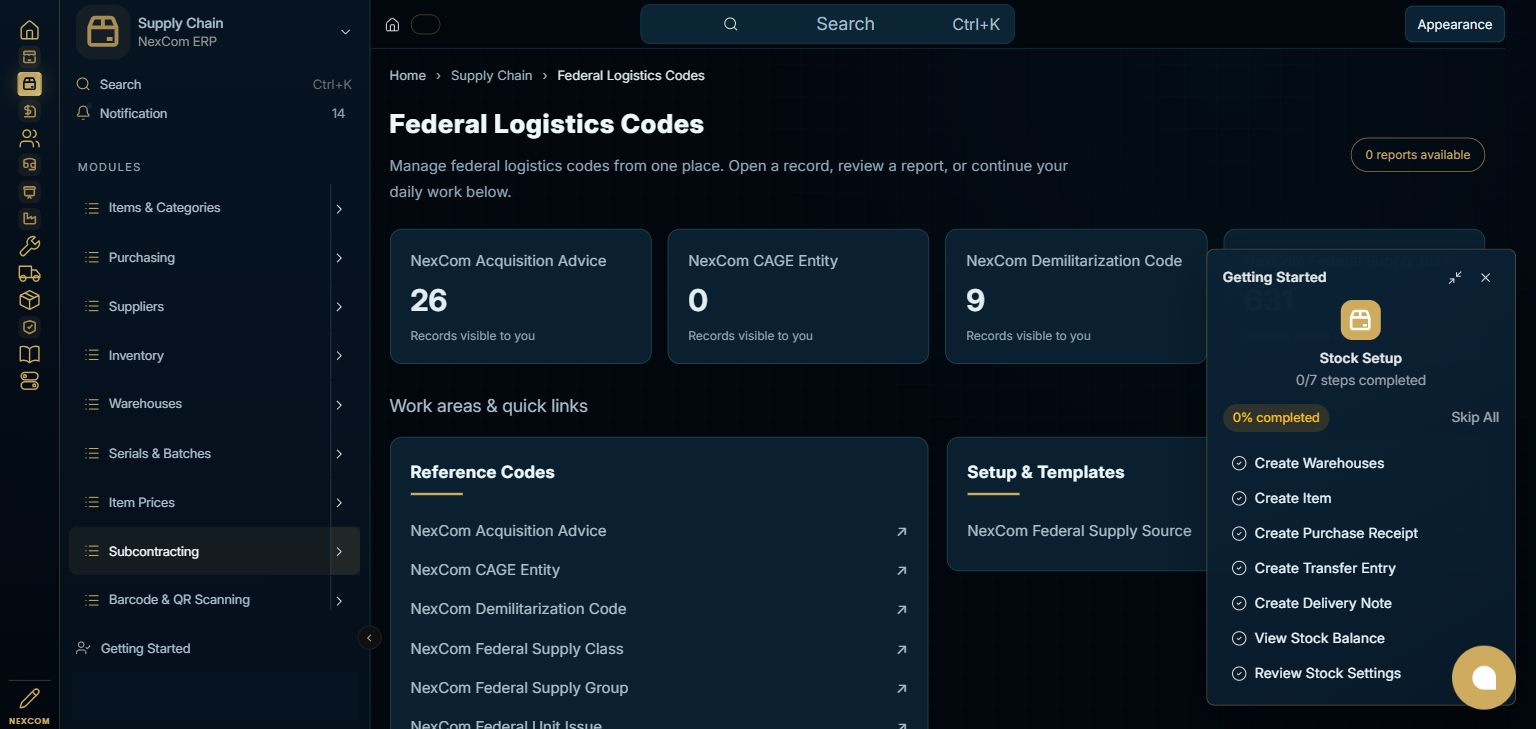This screenshot has height=729, width=1536.
Task: Open the delivery truck icon in the left rail
Action: (x=30, y=273)
